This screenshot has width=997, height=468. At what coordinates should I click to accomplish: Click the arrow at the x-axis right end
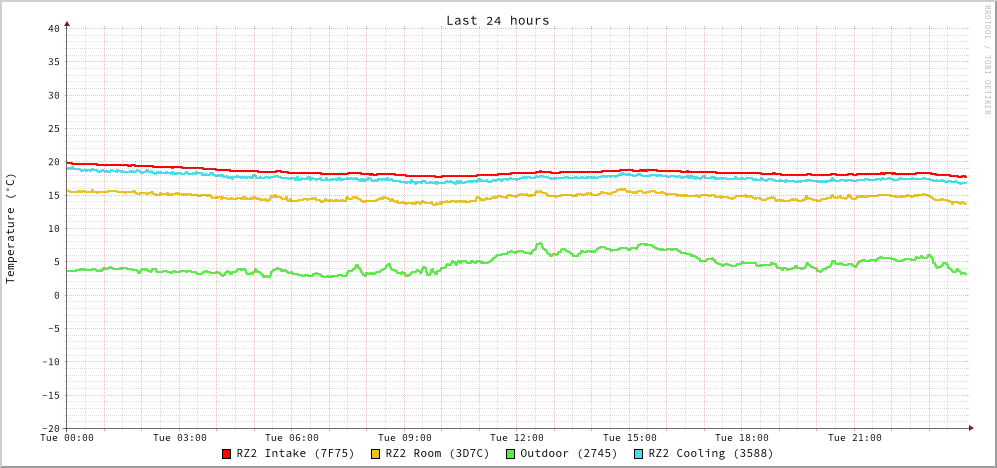click(970, 428)
